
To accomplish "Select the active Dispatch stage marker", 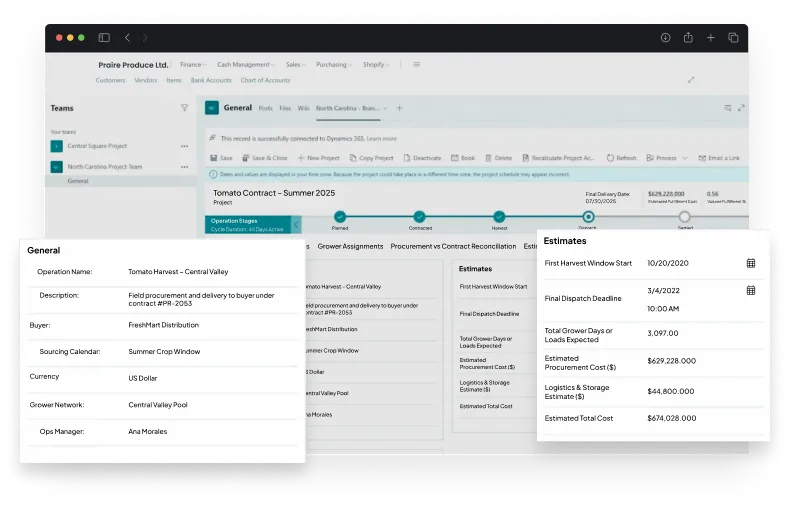I will (588, 217).
